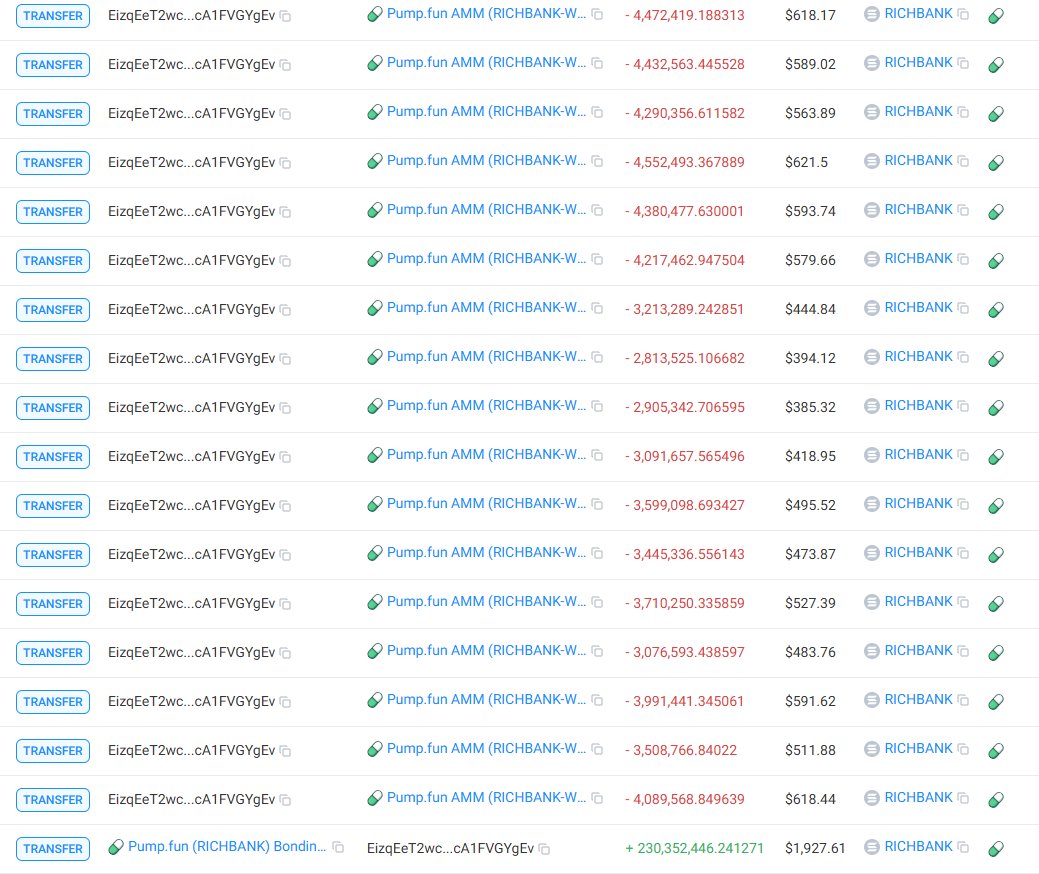Copy RICHBANK token address in the $444.84 row
The height and width of the screenshot is (874, 1039).
963,309
